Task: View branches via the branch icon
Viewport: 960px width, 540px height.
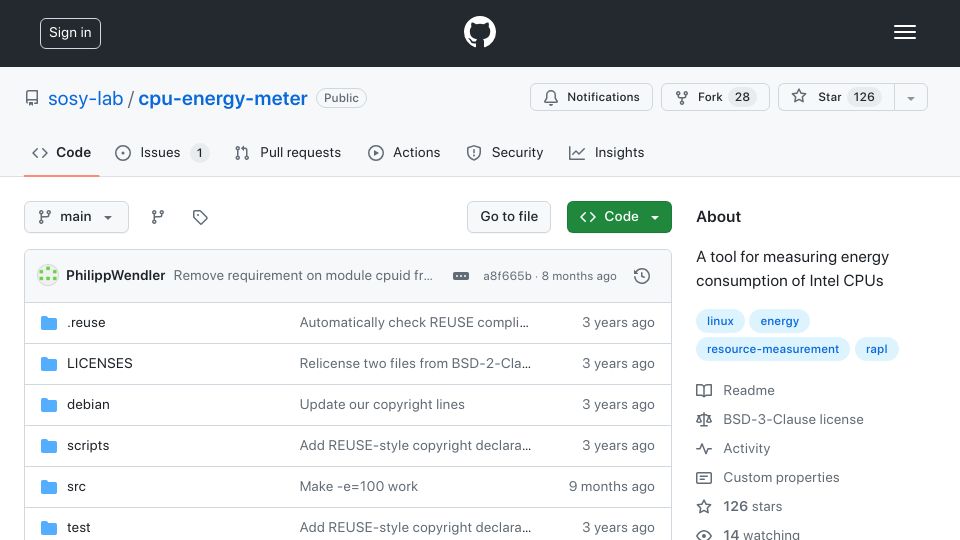Action: [x=158, y=217]
